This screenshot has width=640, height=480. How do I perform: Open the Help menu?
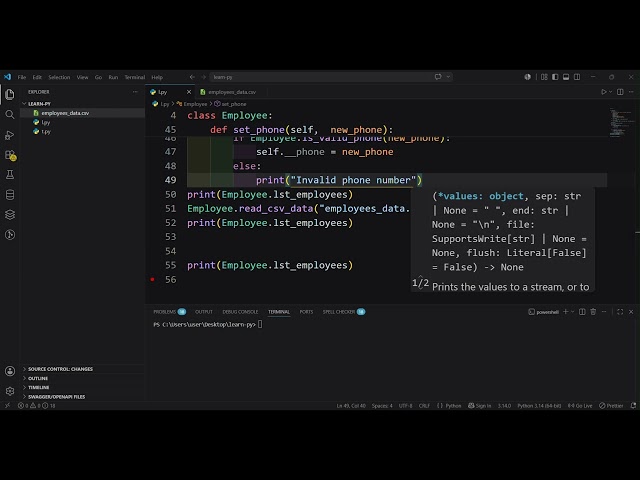(157, 77)
